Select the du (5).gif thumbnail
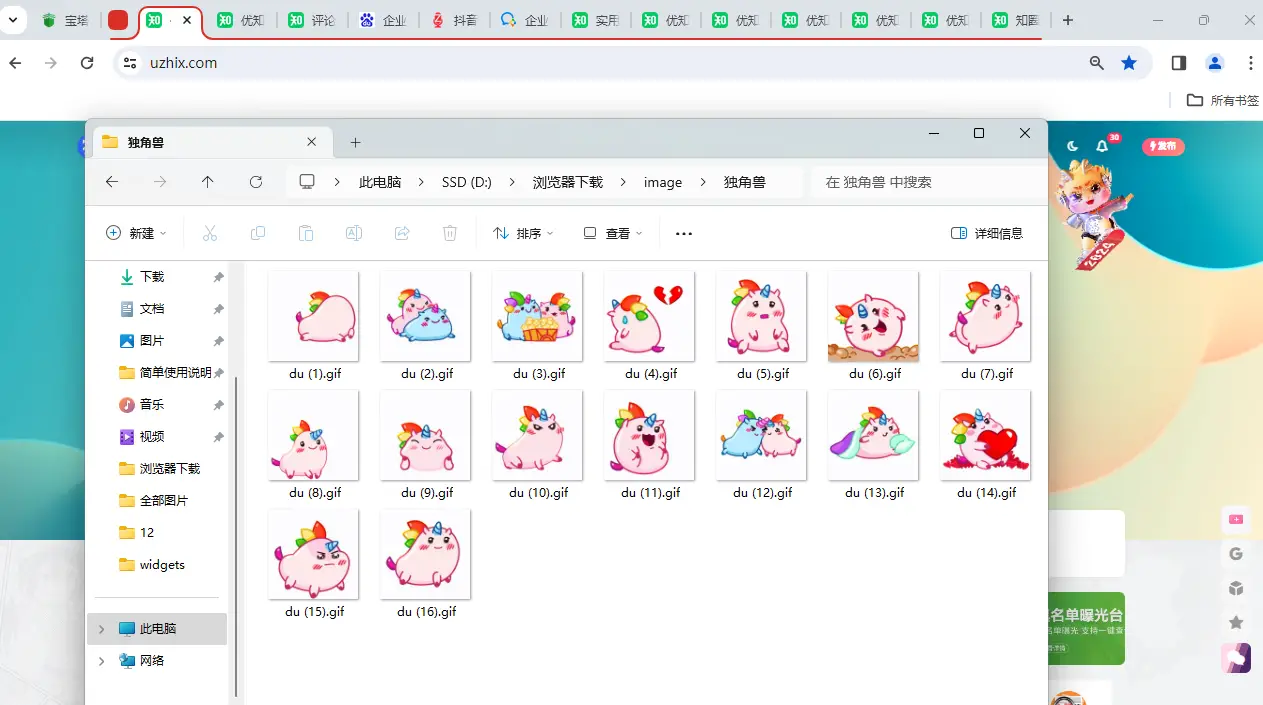The height and width of the screenshot is (705, 1263). 760,316
